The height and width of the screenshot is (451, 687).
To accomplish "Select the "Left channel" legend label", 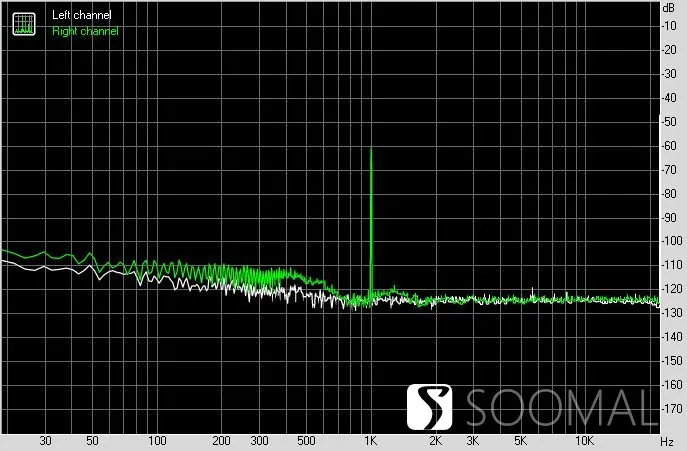I will 81,15.
